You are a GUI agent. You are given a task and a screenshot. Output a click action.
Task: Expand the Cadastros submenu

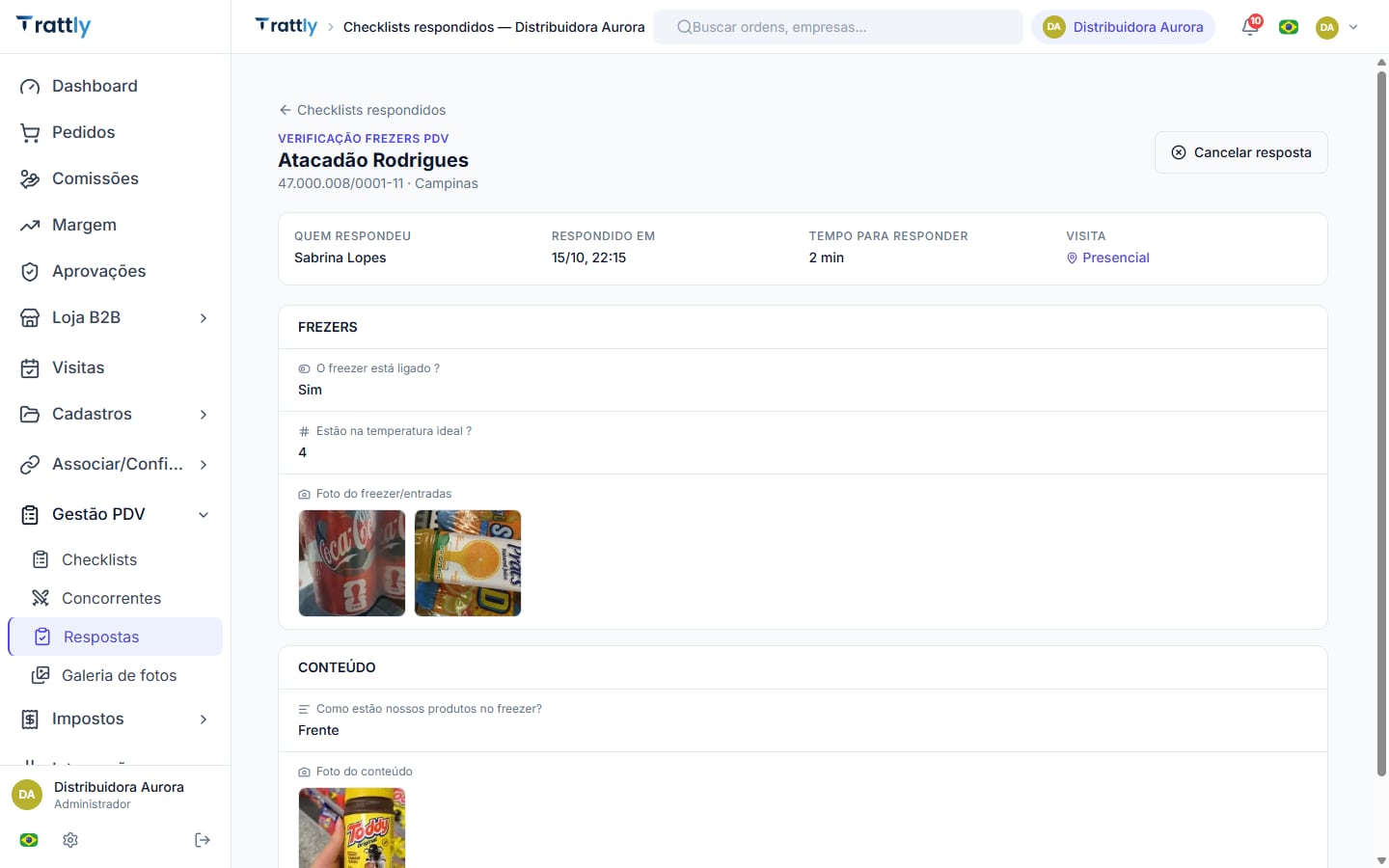coord(204,415)
